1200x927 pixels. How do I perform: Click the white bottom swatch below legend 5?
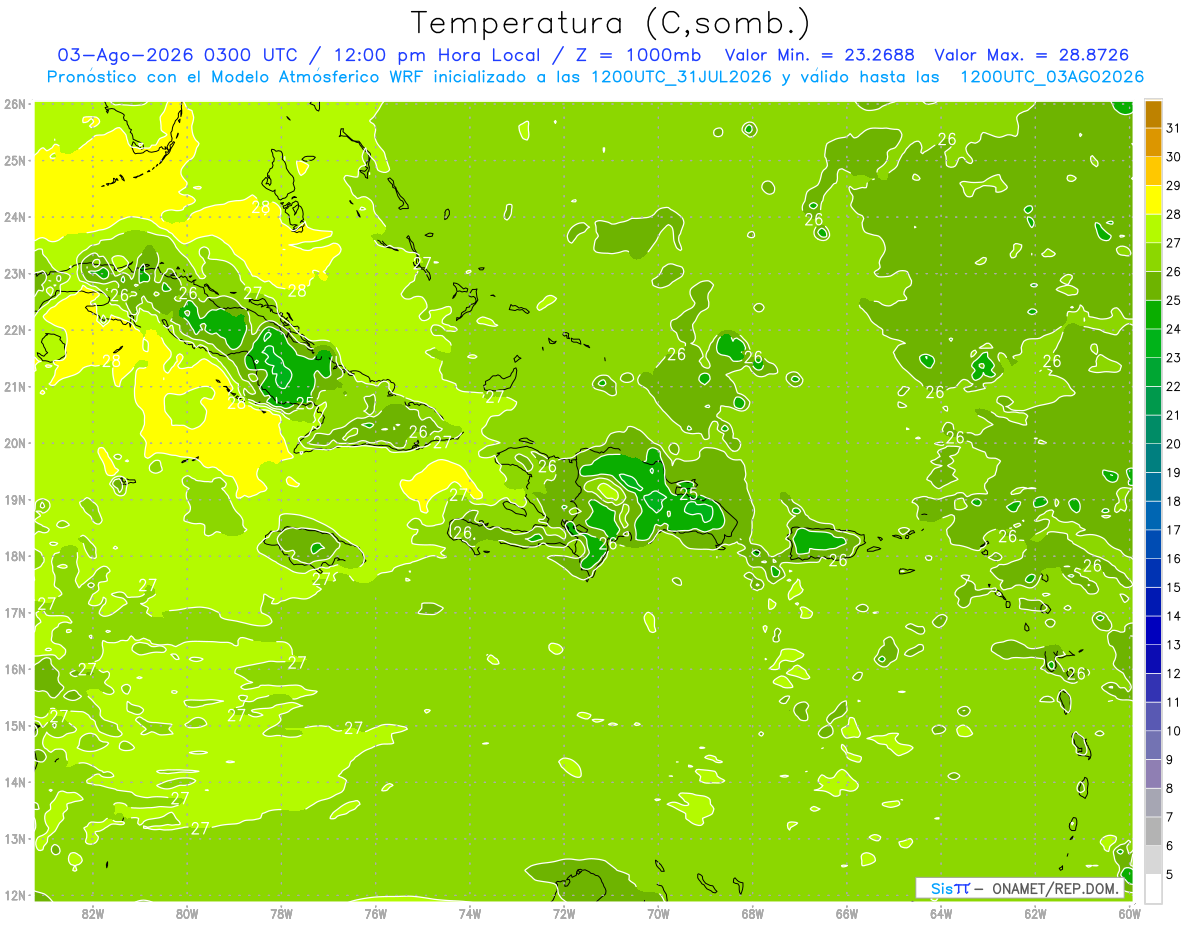(1153, 888)
